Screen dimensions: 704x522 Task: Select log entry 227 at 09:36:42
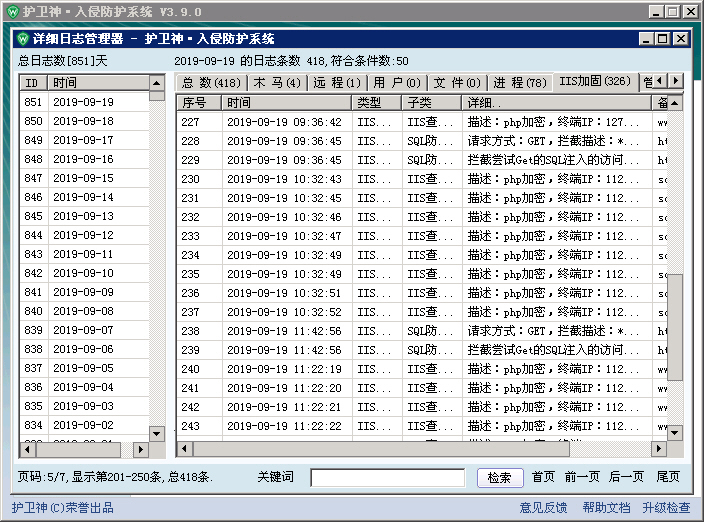[422, 122]
